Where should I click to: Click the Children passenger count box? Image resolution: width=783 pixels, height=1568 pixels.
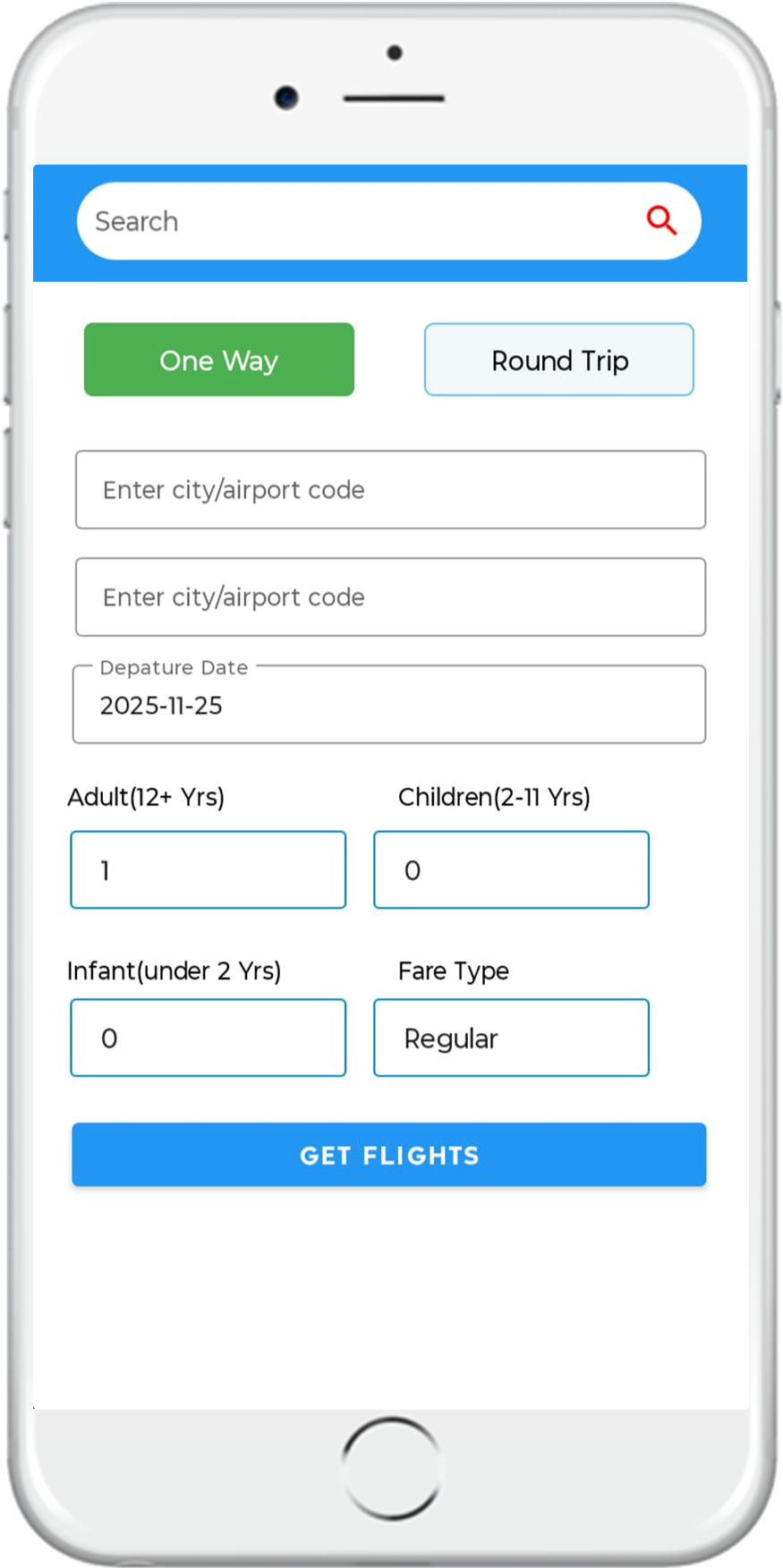click(511, 869)
